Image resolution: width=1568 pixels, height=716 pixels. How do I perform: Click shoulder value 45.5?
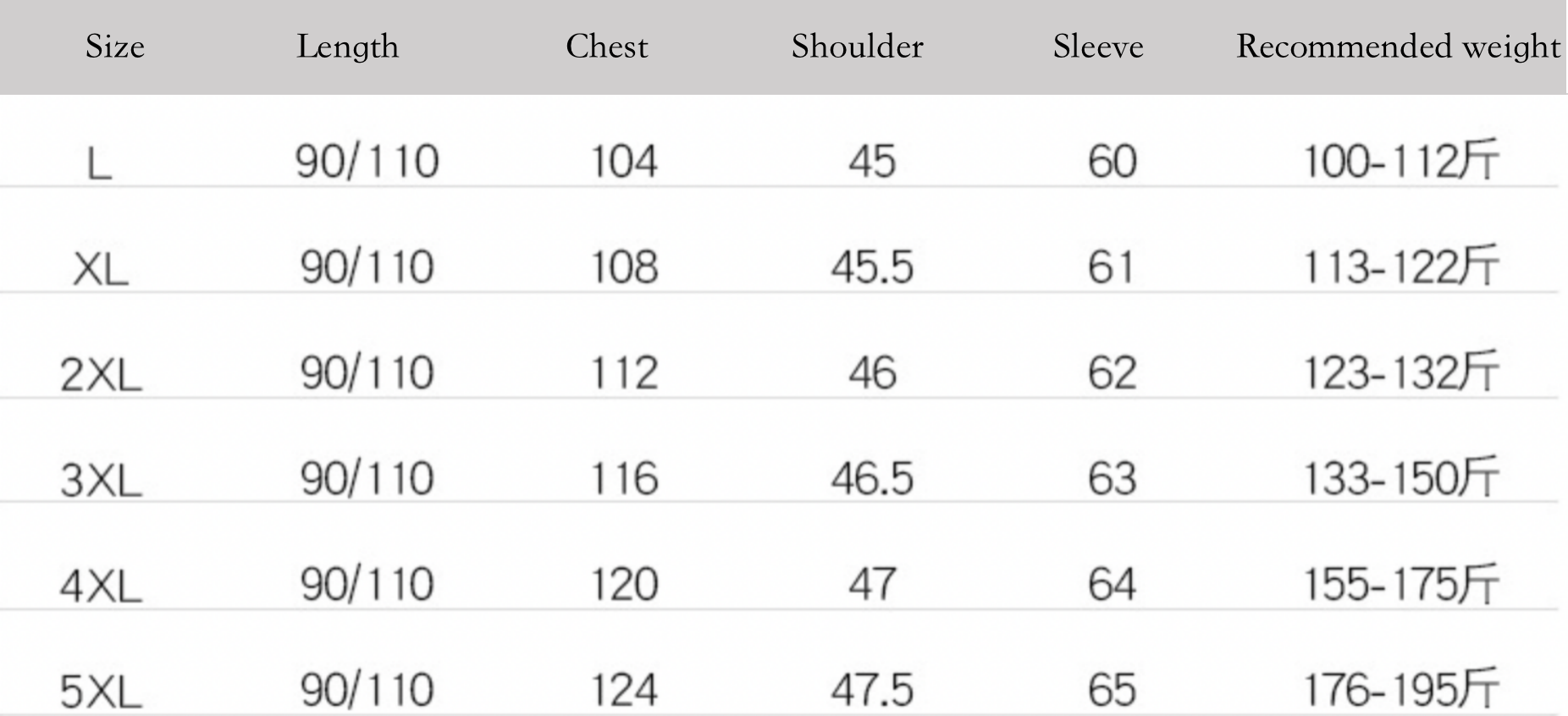pyautogui.click(x=872, y=267)
